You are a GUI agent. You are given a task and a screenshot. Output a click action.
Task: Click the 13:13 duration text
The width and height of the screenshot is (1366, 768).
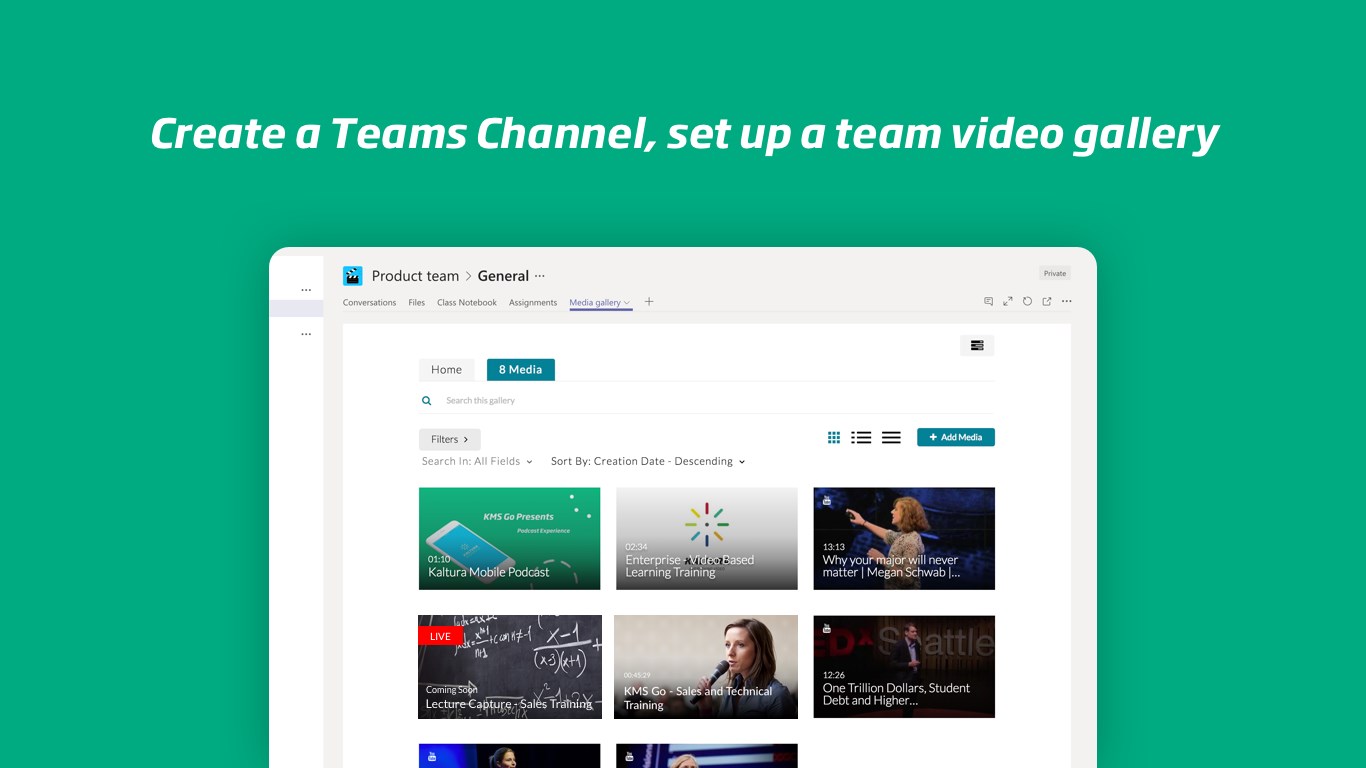tap(834, 547)
